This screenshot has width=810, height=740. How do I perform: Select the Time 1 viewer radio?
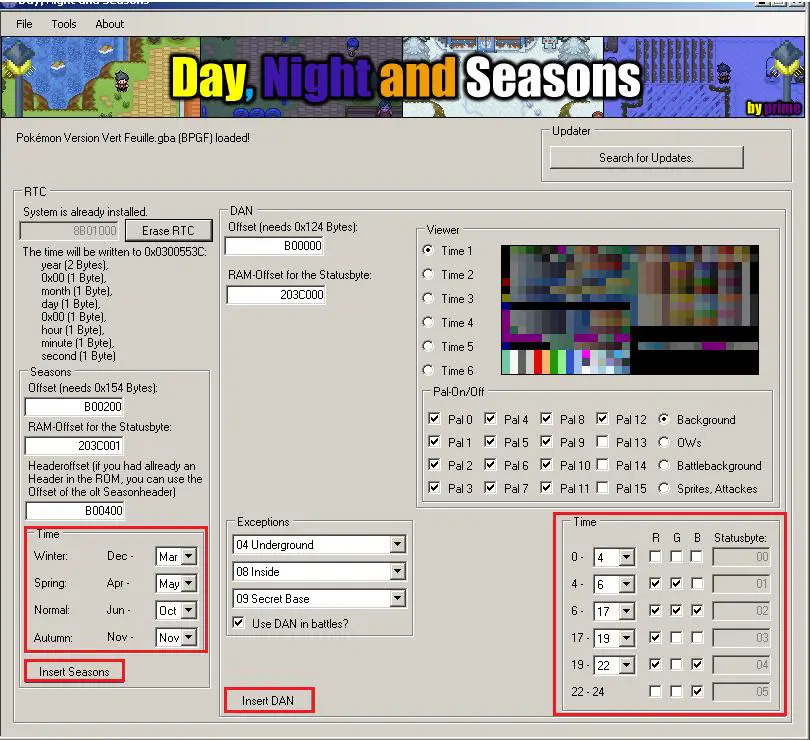[428, 250]
